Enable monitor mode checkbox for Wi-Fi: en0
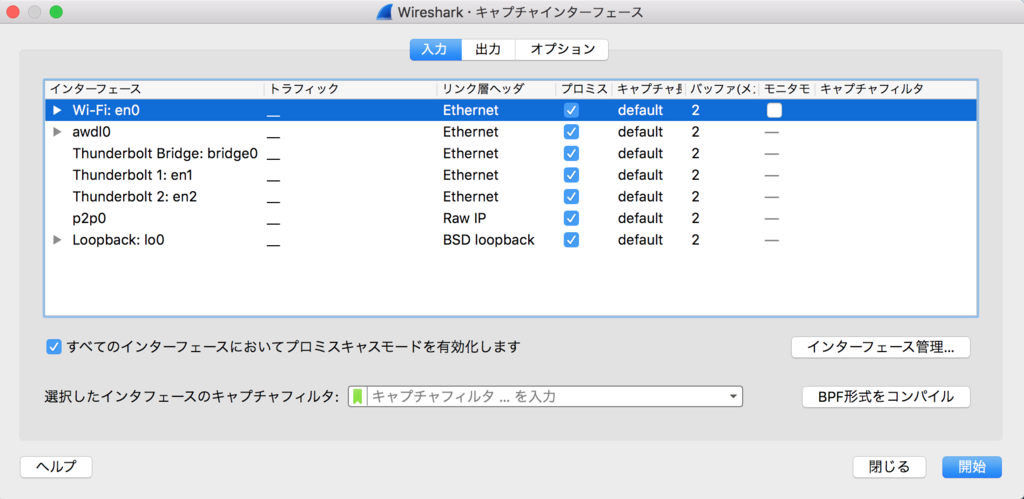This screenshot has height=499, width=1024. 774,110
